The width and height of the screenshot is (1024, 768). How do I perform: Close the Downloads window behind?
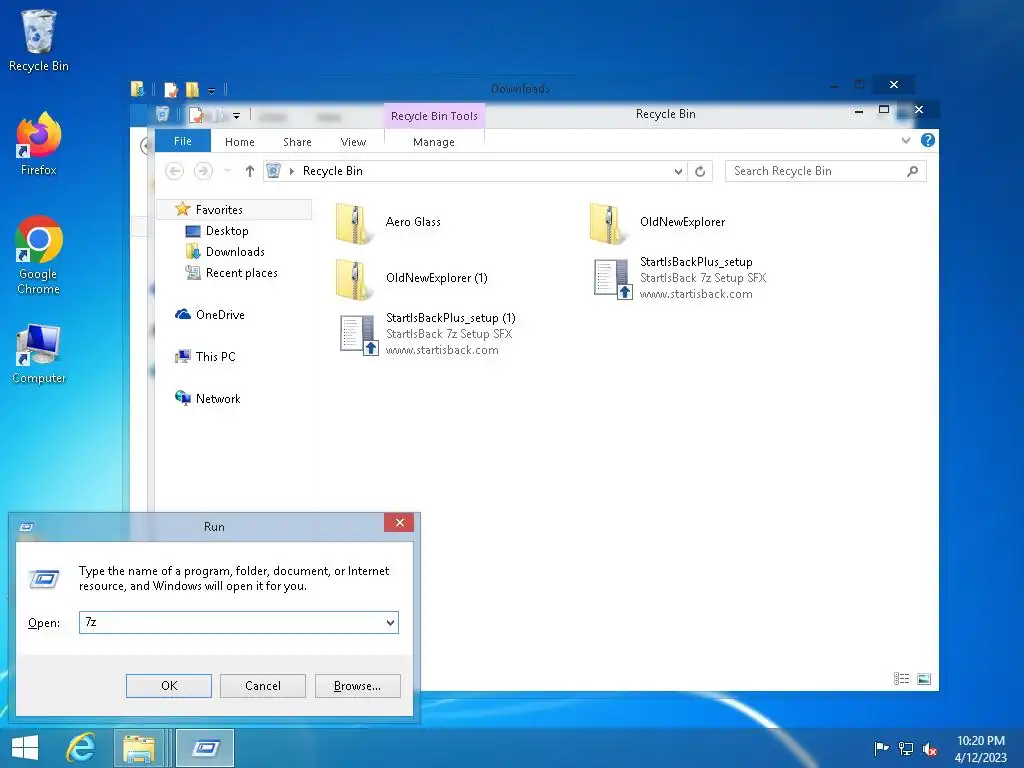pyautogui.click(x=894, y=84)
